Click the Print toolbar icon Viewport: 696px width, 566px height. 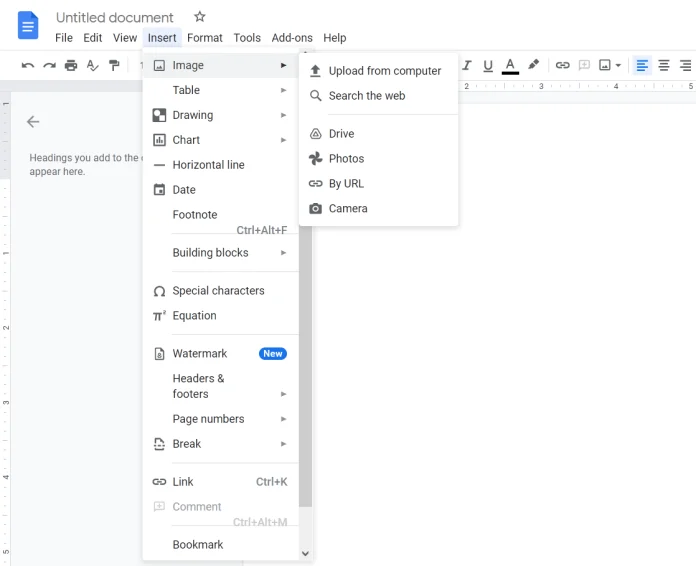[x=71, y=66]
